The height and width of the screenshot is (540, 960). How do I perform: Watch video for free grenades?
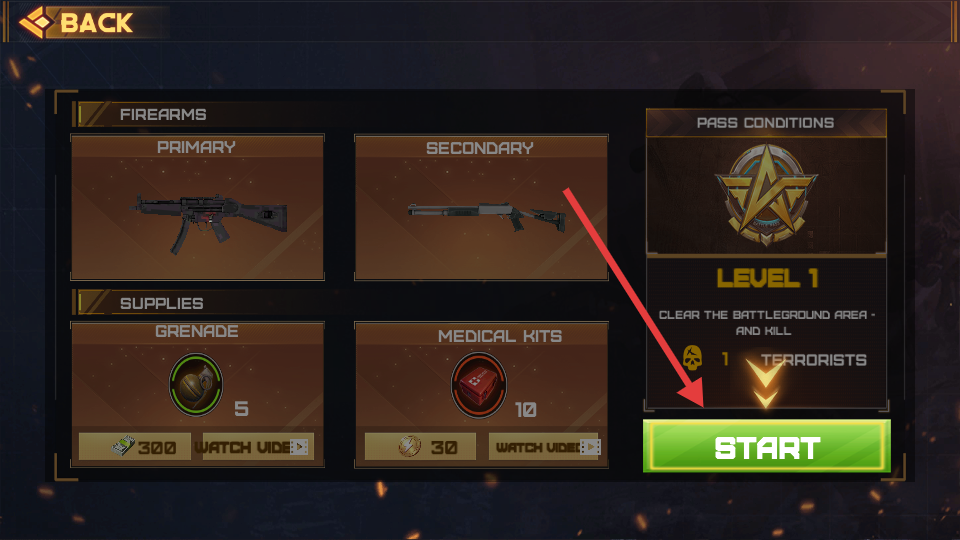pyautogui.click(x=258, y=447)
